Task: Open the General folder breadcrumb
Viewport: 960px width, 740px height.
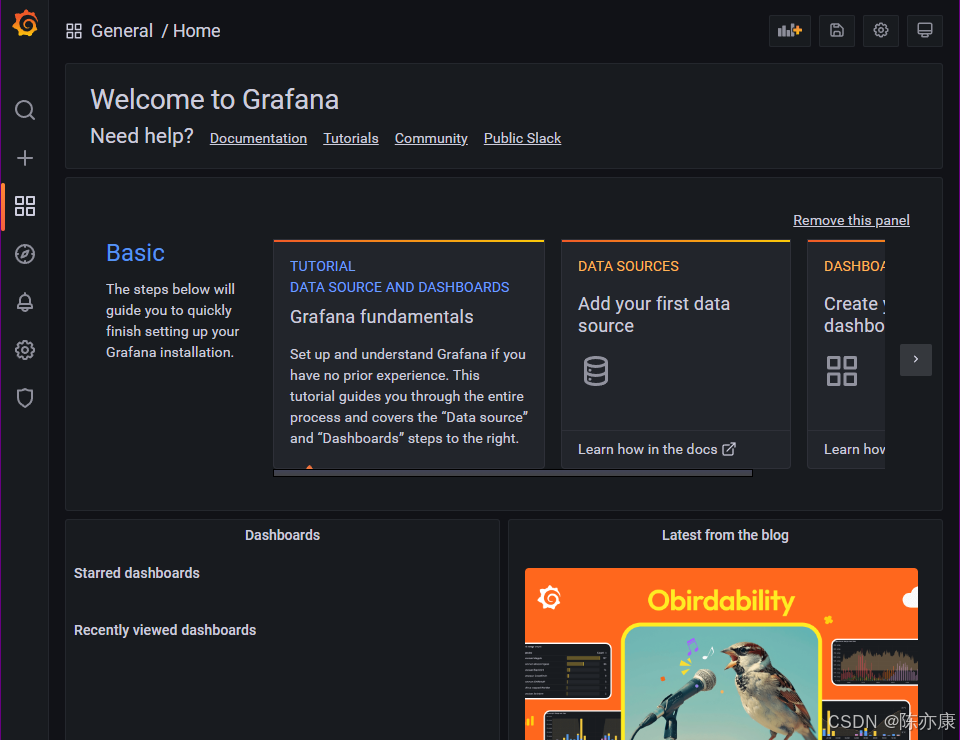Action: pos(122,31)
